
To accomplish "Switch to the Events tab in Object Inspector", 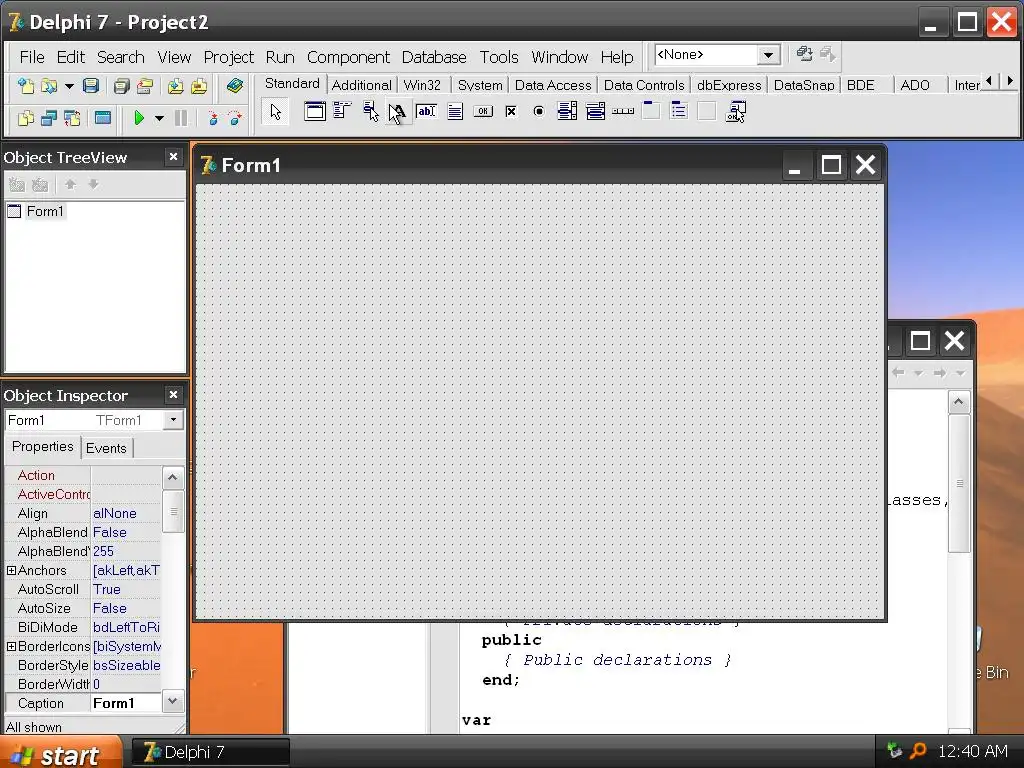I will click(106, 448).
